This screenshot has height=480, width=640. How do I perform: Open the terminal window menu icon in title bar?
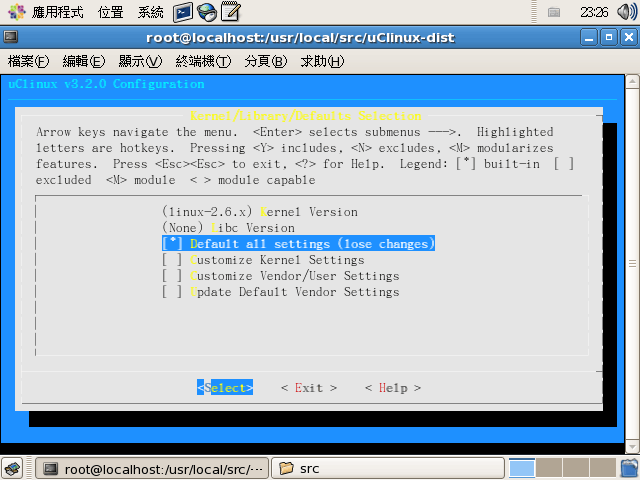[10, 38]
